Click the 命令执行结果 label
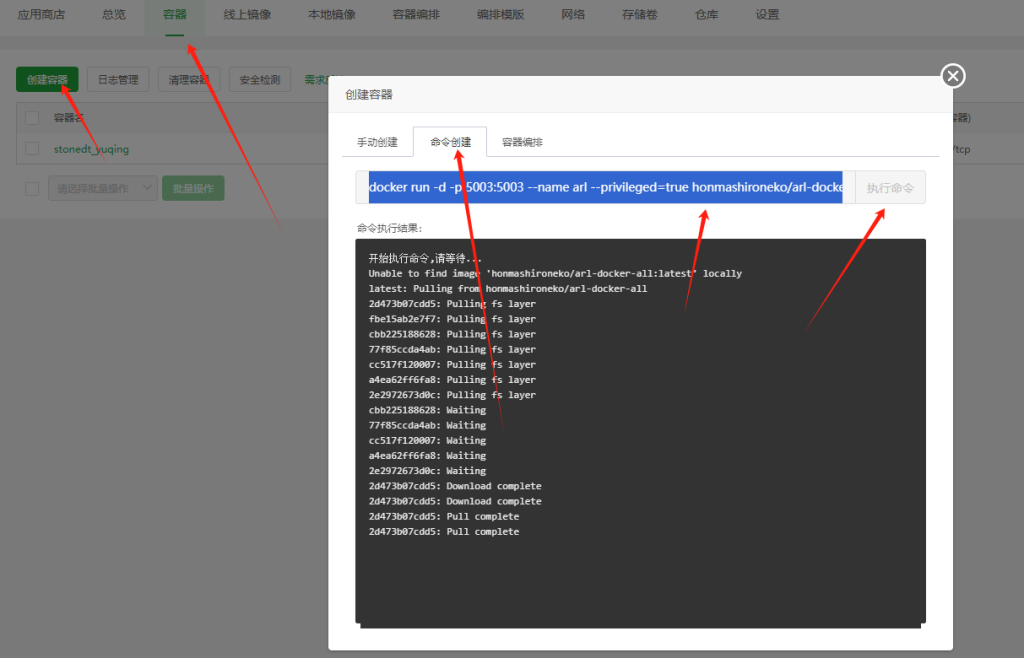Screen dimensions: 1024x658 390,228
